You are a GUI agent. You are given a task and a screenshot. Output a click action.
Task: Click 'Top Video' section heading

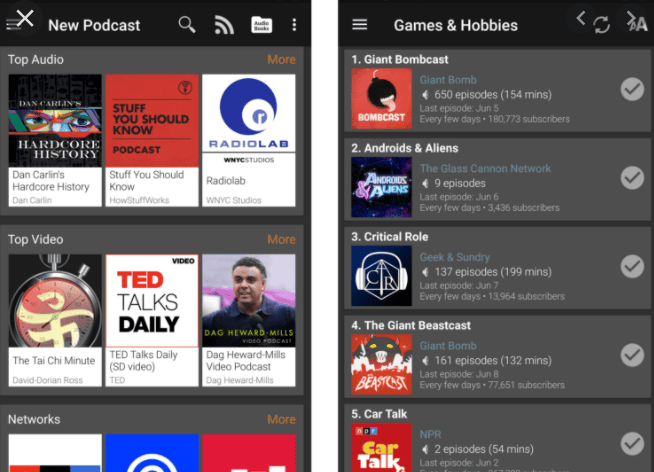[x=35, y=239]
